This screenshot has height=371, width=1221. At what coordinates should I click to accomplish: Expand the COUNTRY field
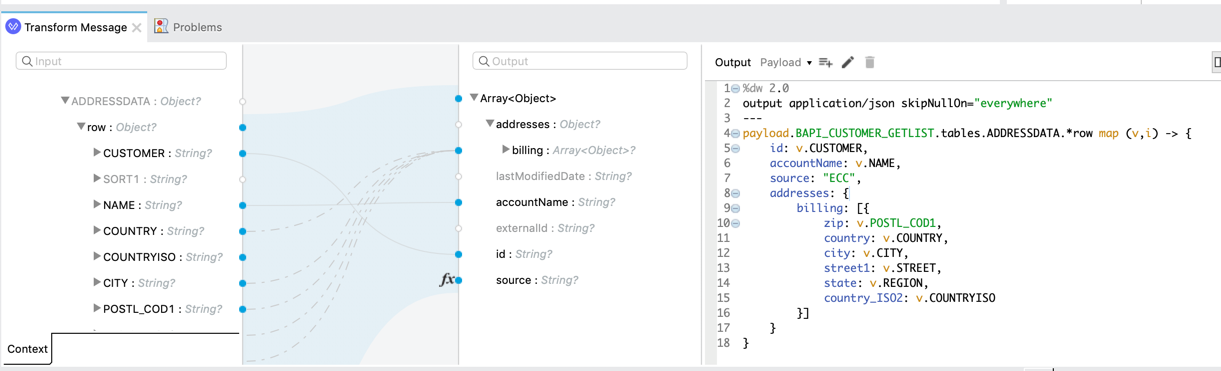tap(97, 231)
